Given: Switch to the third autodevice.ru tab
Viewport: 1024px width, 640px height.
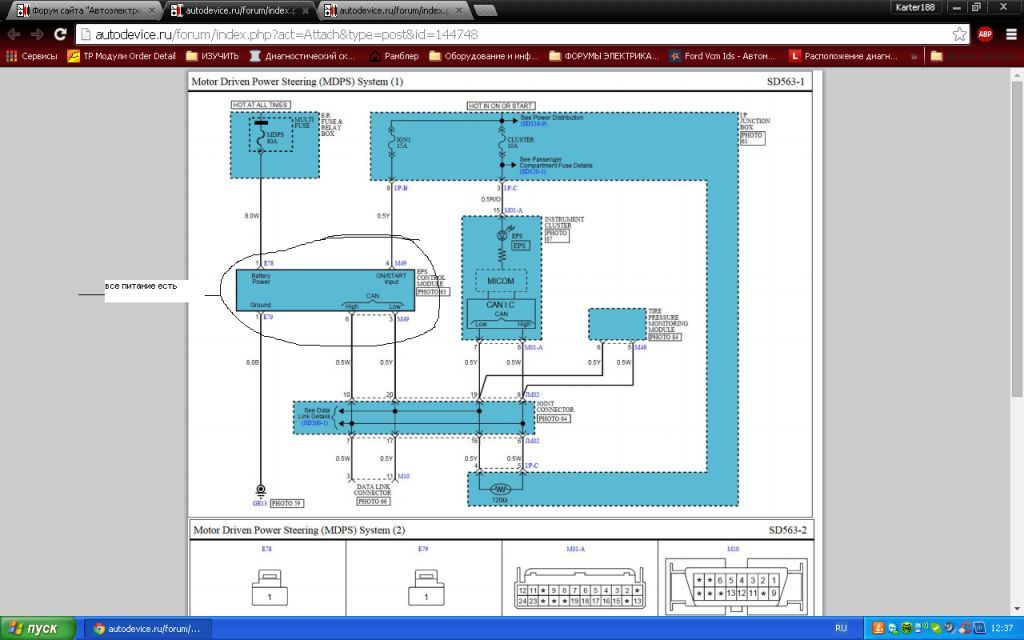Looking at the screenshot, I should pyautogui.click(x=393, y=10).
